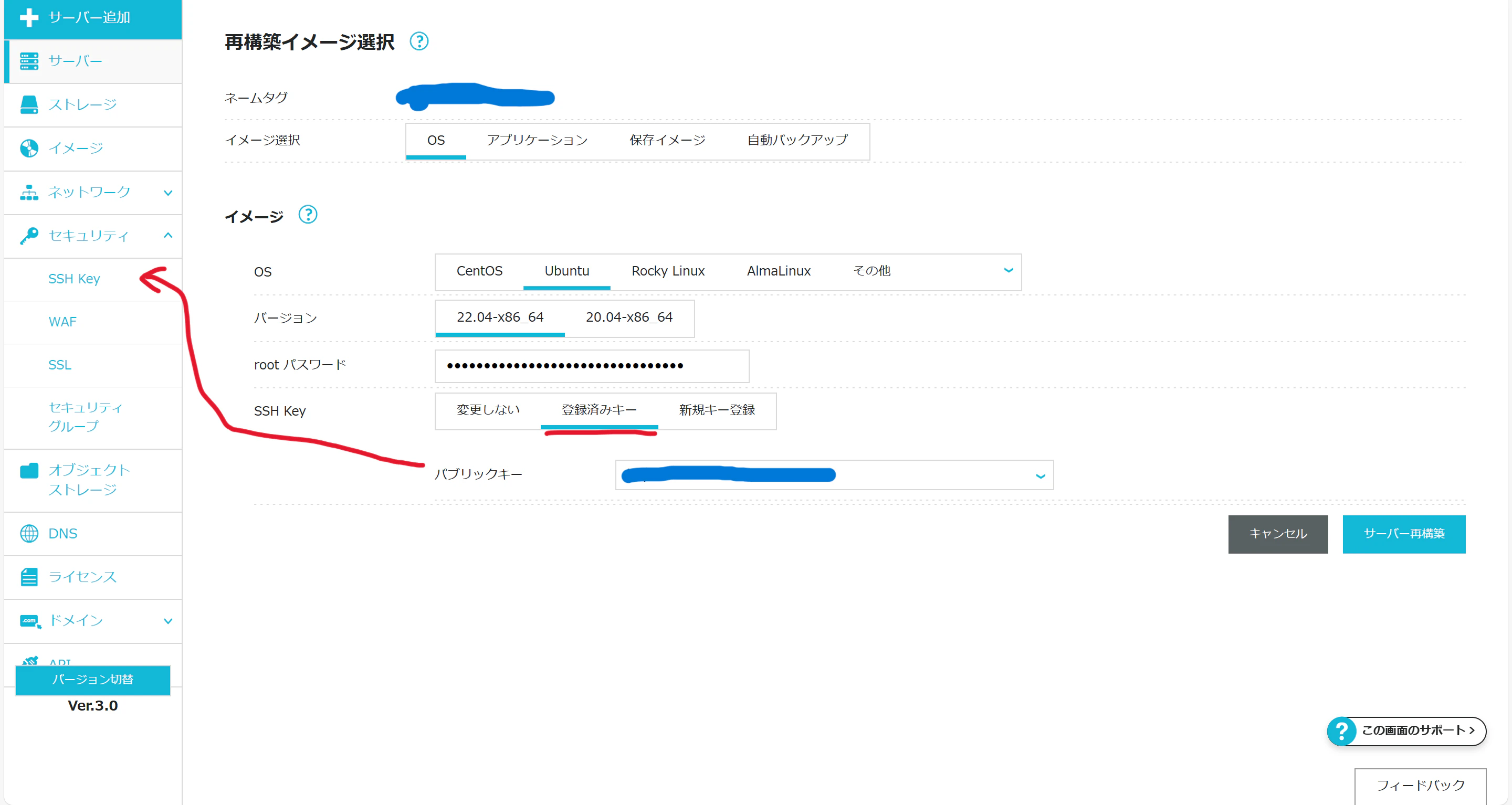Click the image disc icon in sidebar
Screen dimensions: 1512x805
click(29, 148)
